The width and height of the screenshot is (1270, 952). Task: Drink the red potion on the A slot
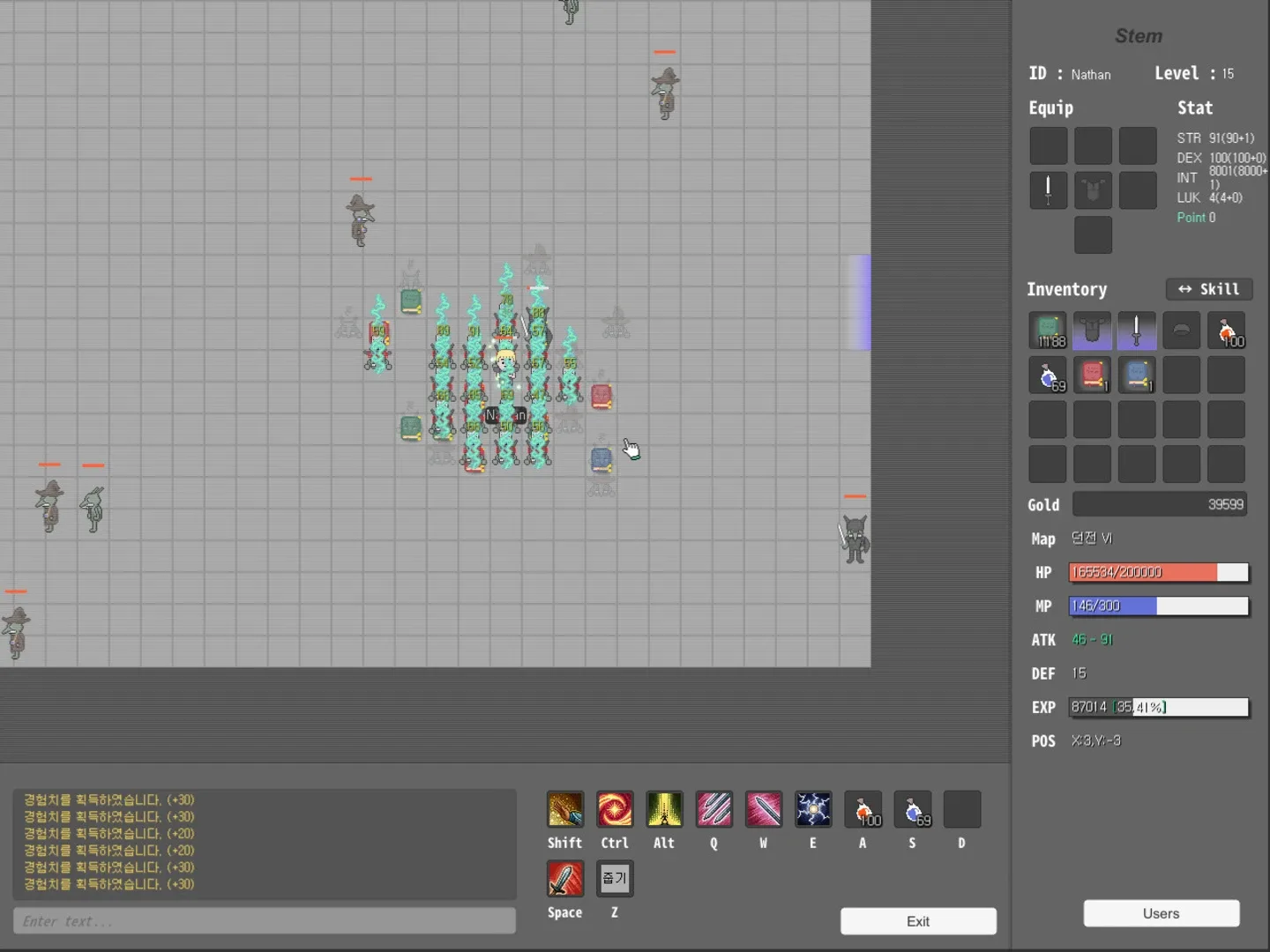point(863,808)
